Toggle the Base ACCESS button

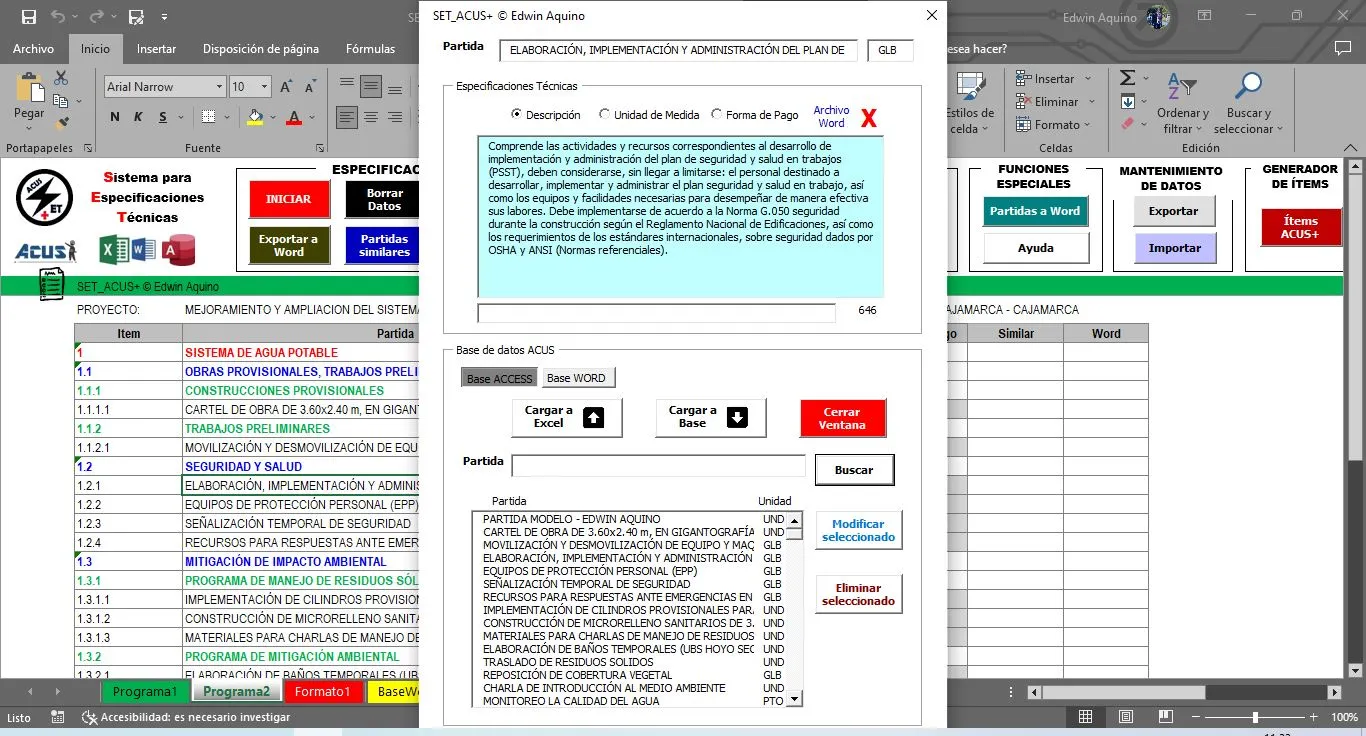(x=500, y=378)
